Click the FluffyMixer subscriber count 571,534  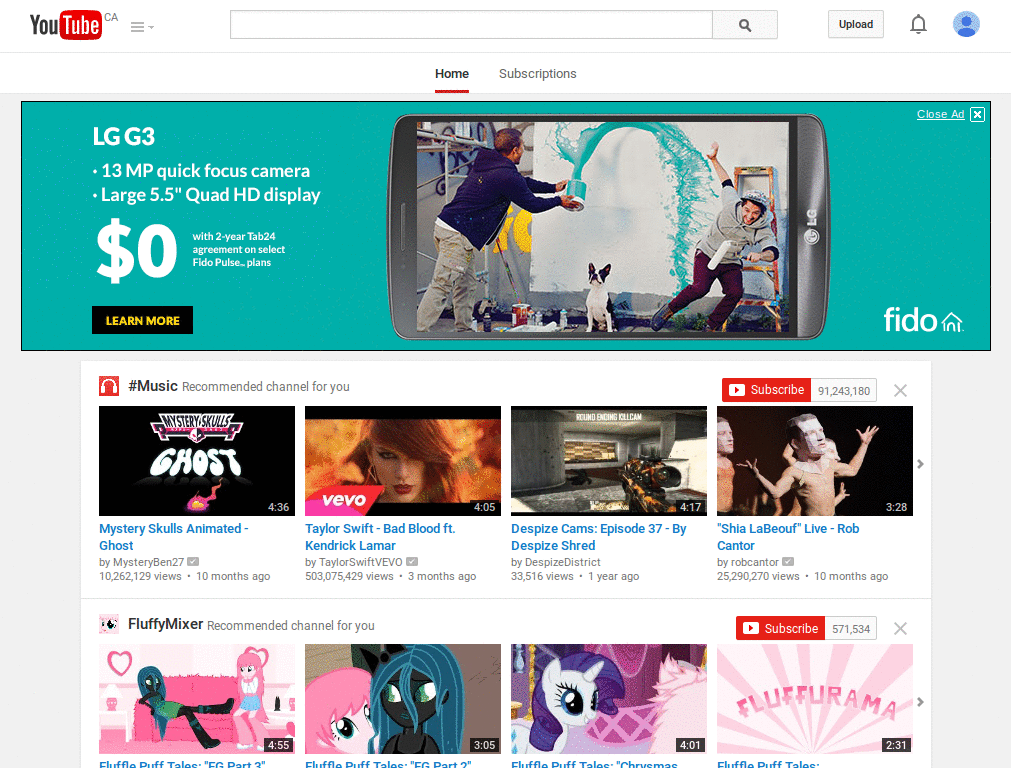[851, 629]
